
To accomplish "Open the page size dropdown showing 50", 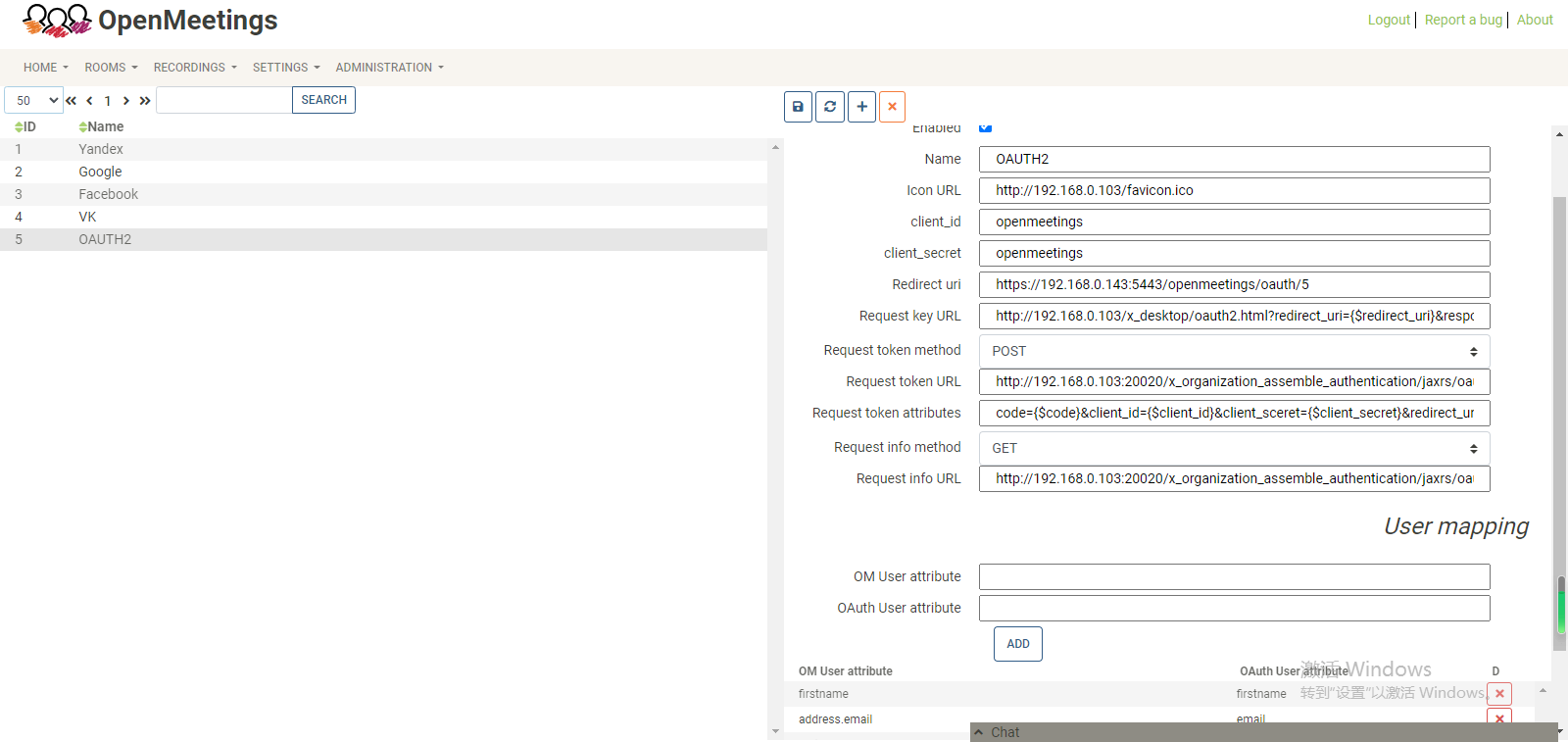I will (x=34, y=101).
